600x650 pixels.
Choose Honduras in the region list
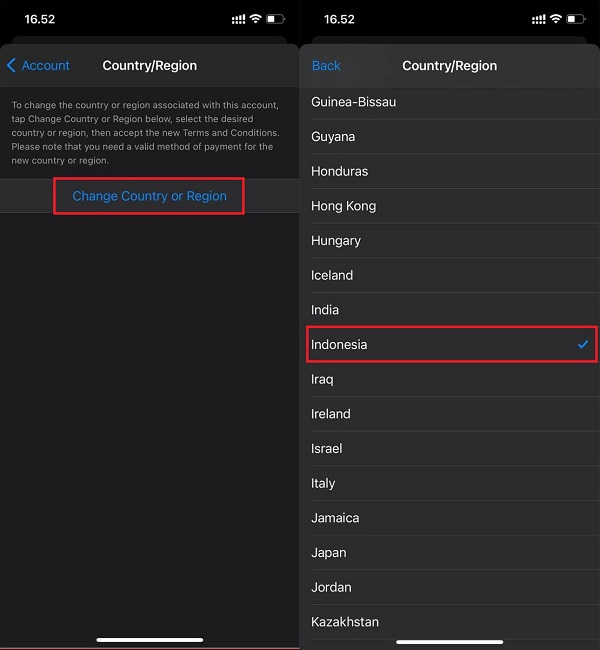(x=339, y=171)
